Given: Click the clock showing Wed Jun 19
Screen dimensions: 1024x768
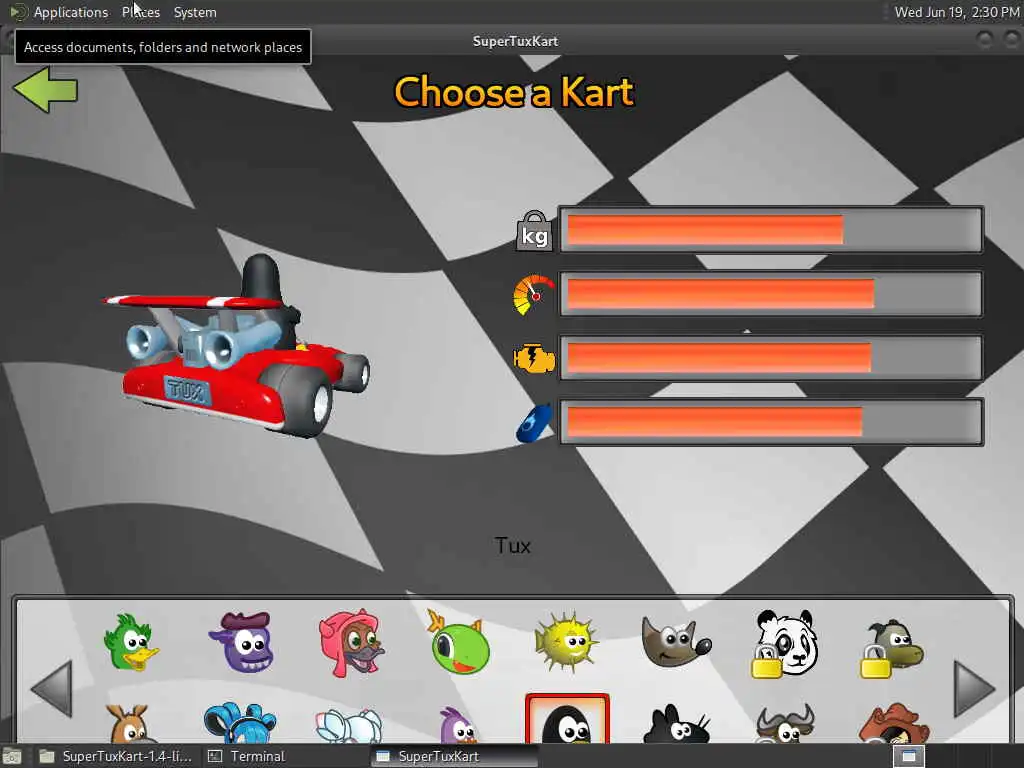Looking at the screenshot, I should pyautogui.click(x=956, y=12).
